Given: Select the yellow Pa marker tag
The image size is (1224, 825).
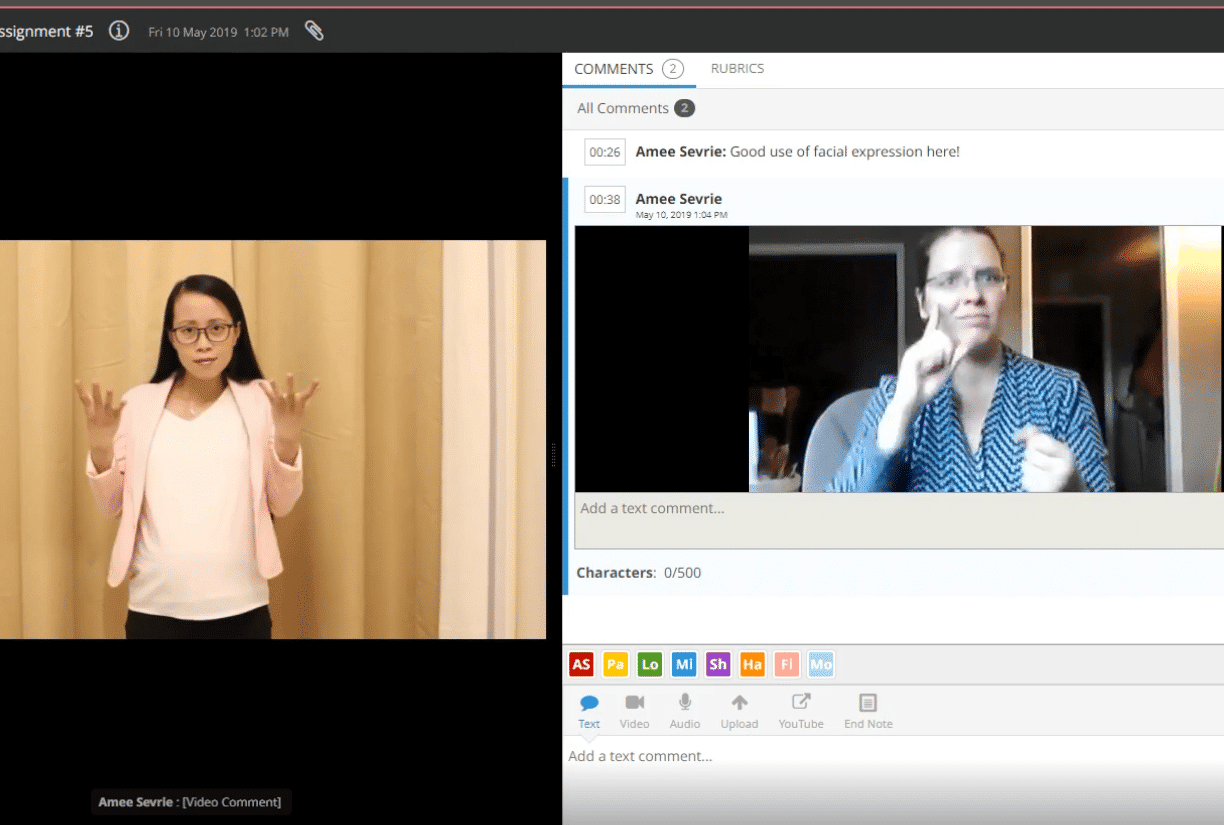Looking at the screenshot, I should pos(615,664).
